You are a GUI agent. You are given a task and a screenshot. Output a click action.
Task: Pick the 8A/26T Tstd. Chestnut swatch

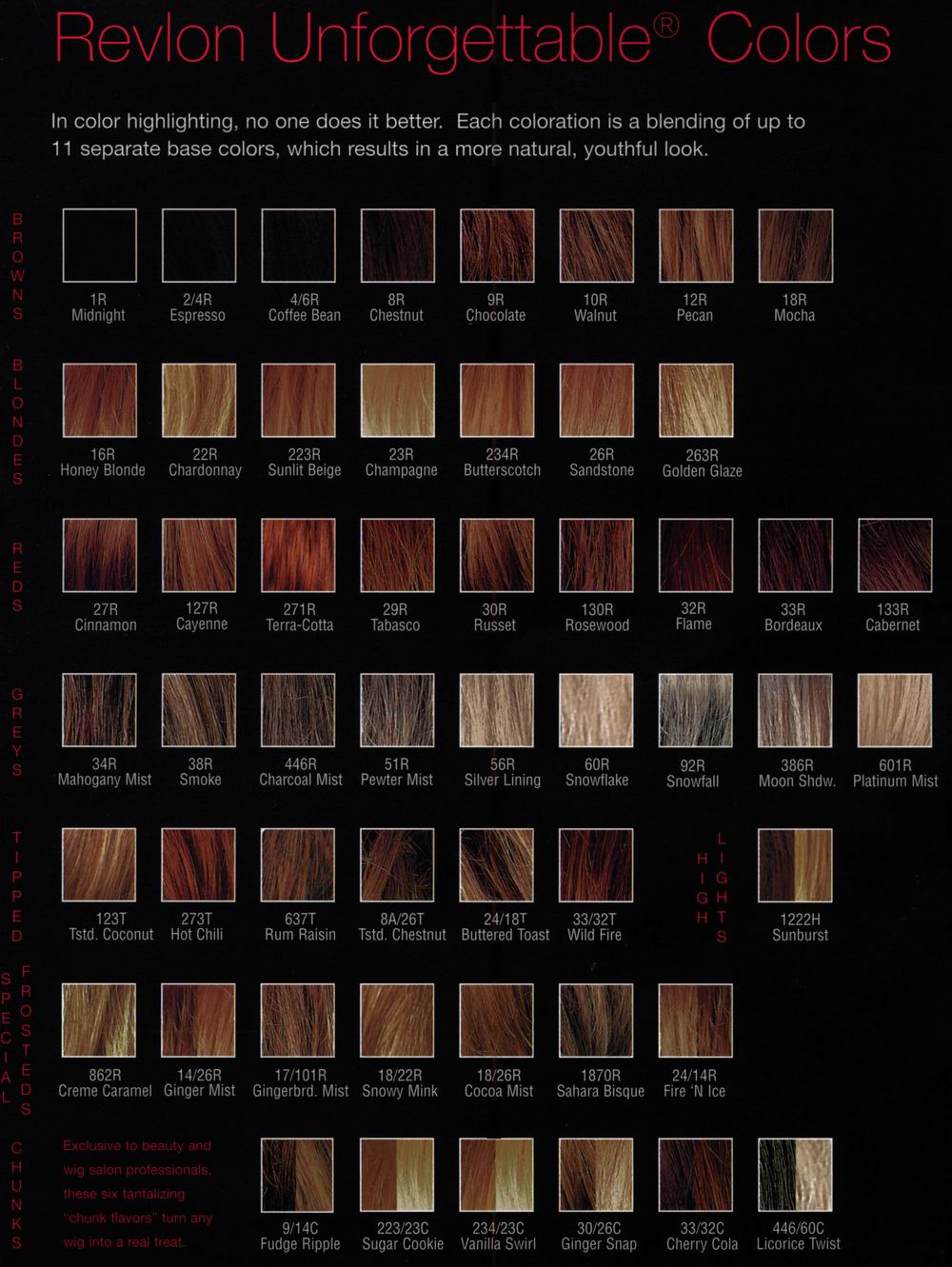(398, 865)
